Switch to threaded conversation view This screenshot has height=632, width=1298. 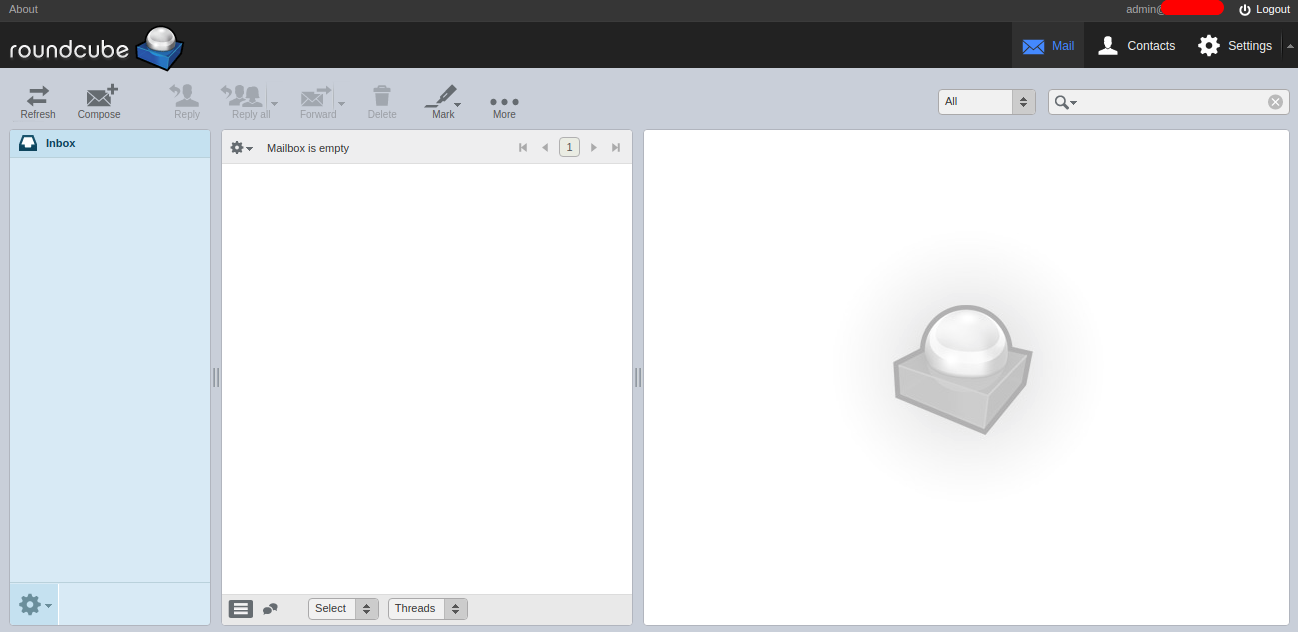270,608
